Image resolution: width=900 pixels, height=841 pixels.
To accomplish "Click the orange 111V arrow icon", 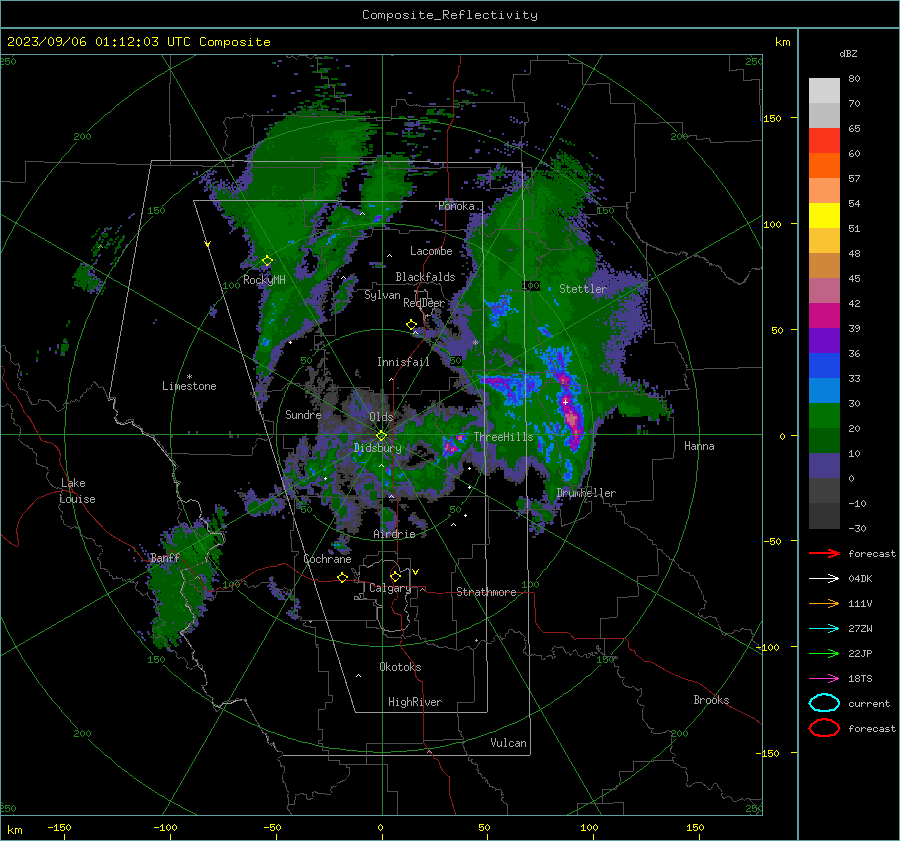I will click(x=824, y=603).
